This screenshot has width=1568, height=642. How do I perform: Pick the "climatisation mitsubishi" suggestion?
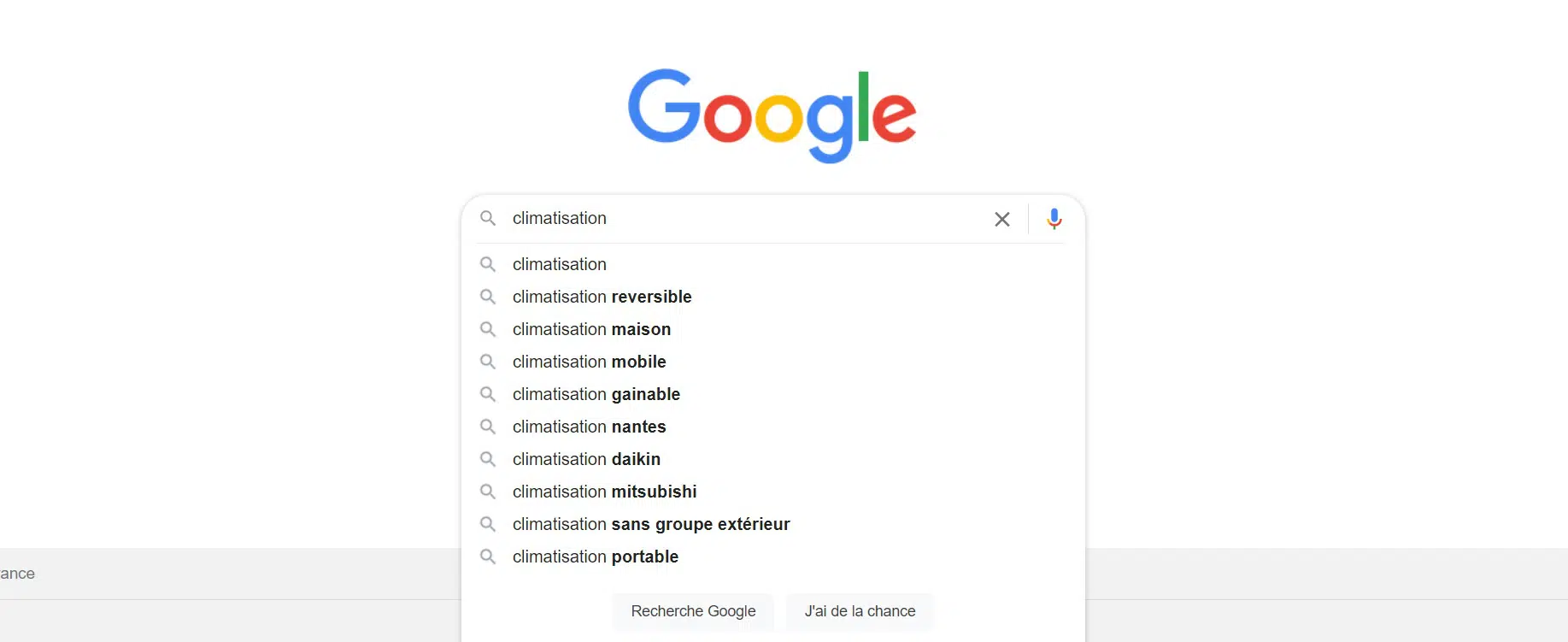tap(605, 492)
